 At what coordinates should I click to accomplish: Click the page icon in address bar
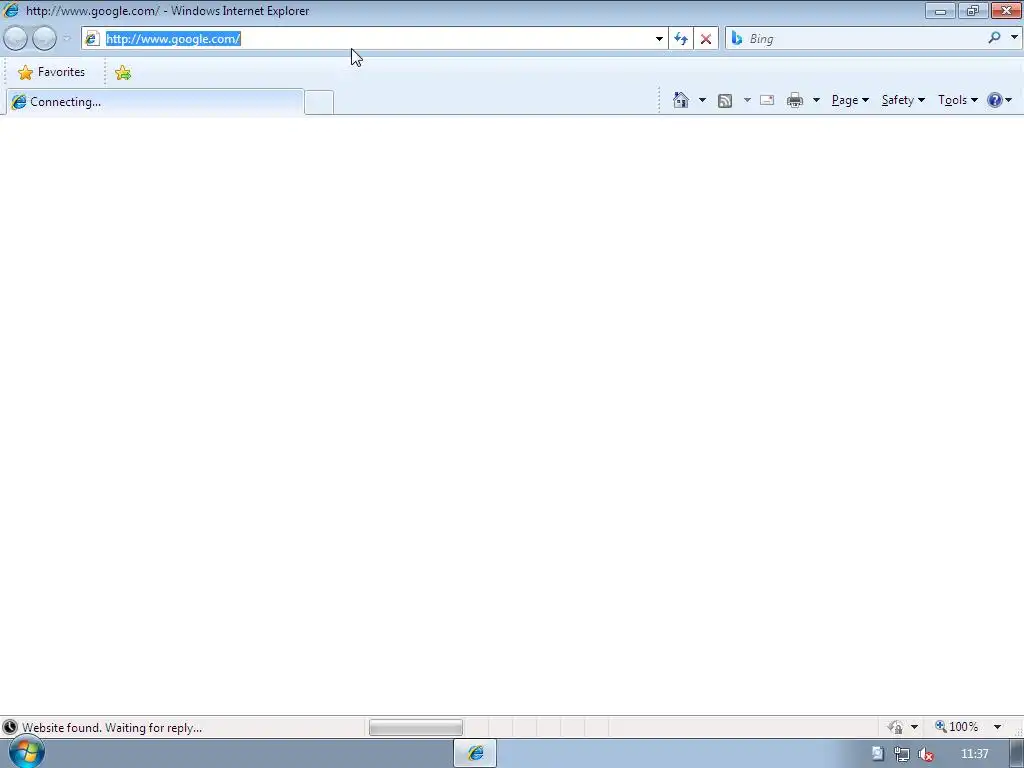pyautogui.click(x=92, y=39)
